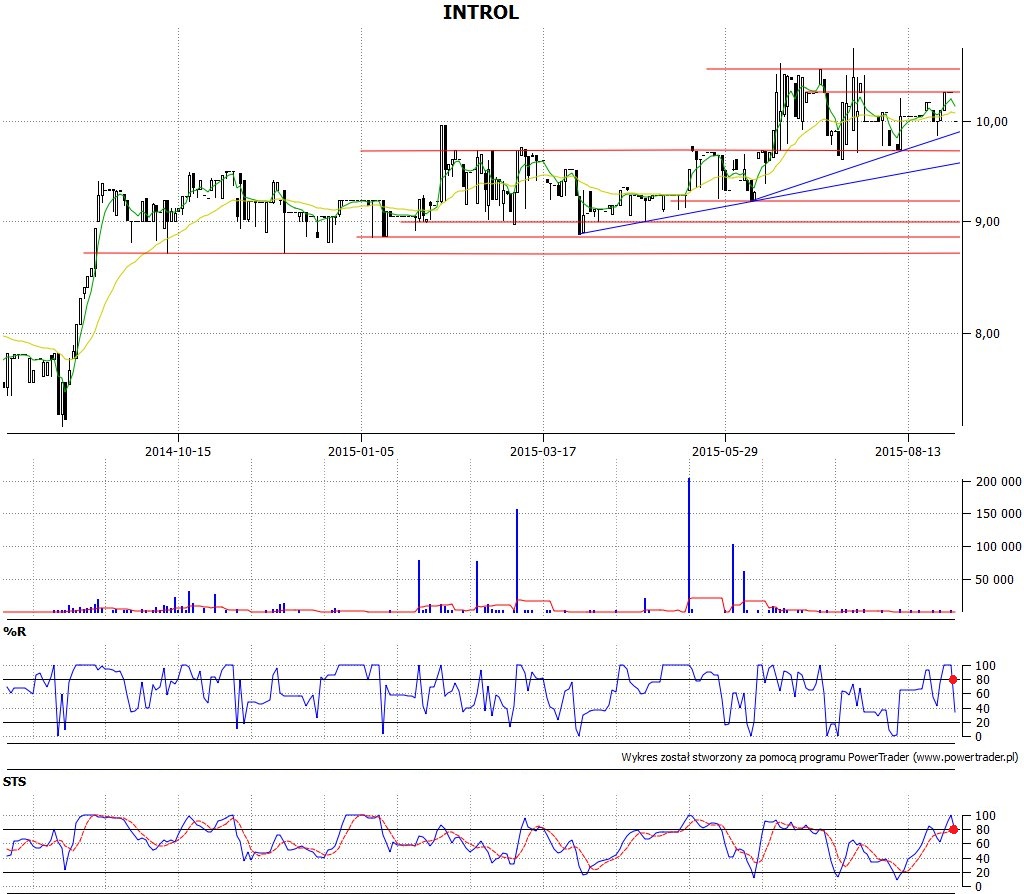Screen dimensions: 1024x894
Task: Click the red dot on the STS line
Action: (x=953, y=829)
